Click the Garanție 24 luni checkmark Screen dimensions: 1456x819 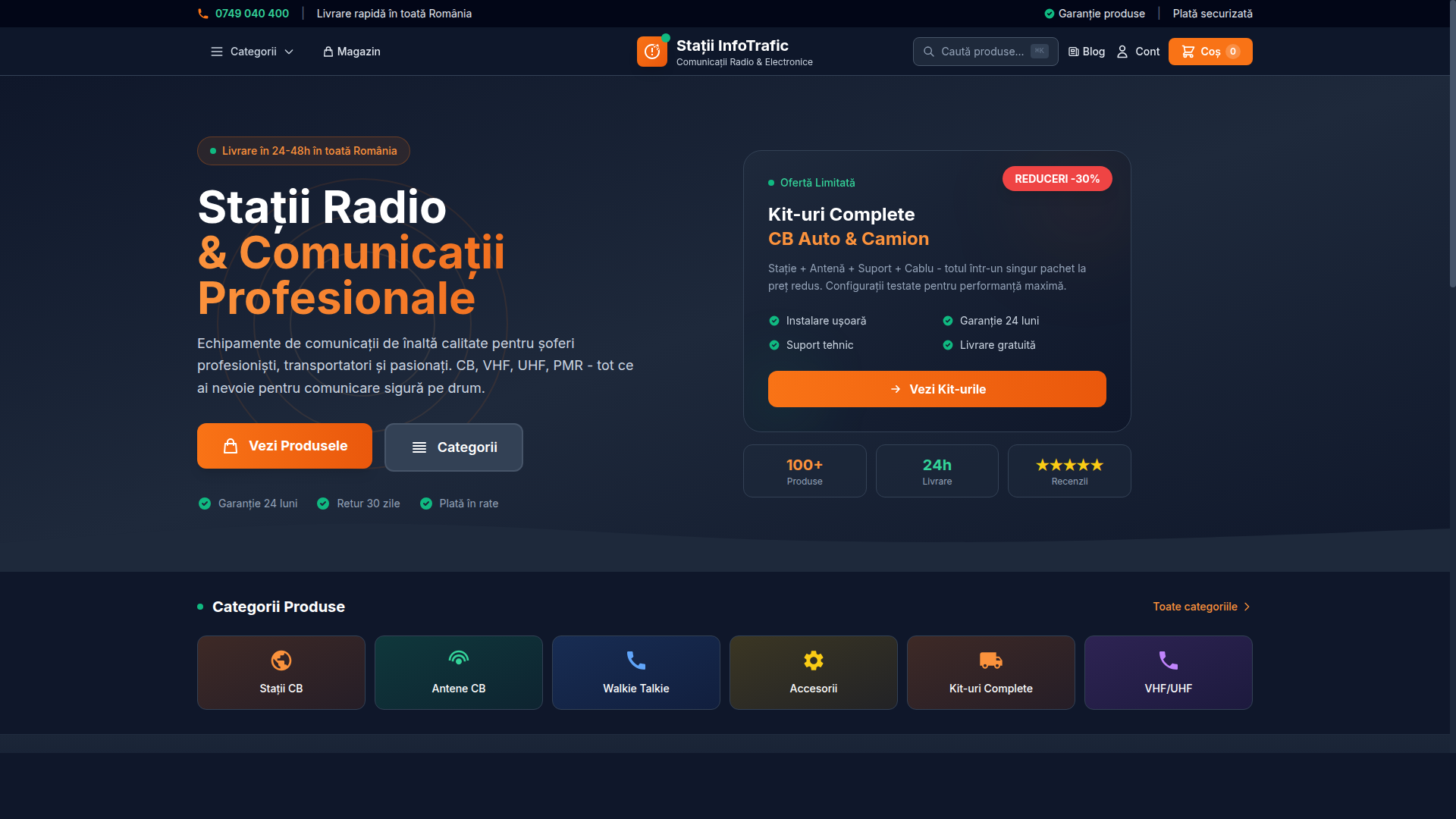click(204, 503)
